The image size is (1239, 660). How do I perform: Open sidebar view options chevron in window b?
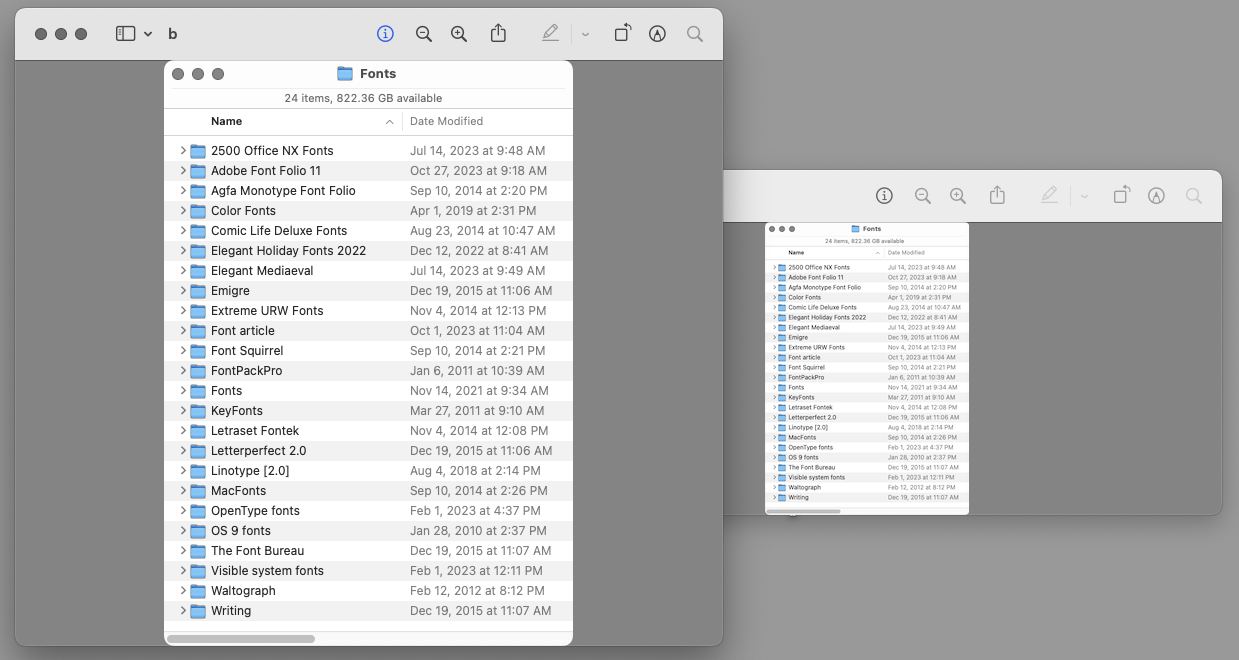pyautogui.click(x=148, y=34)
